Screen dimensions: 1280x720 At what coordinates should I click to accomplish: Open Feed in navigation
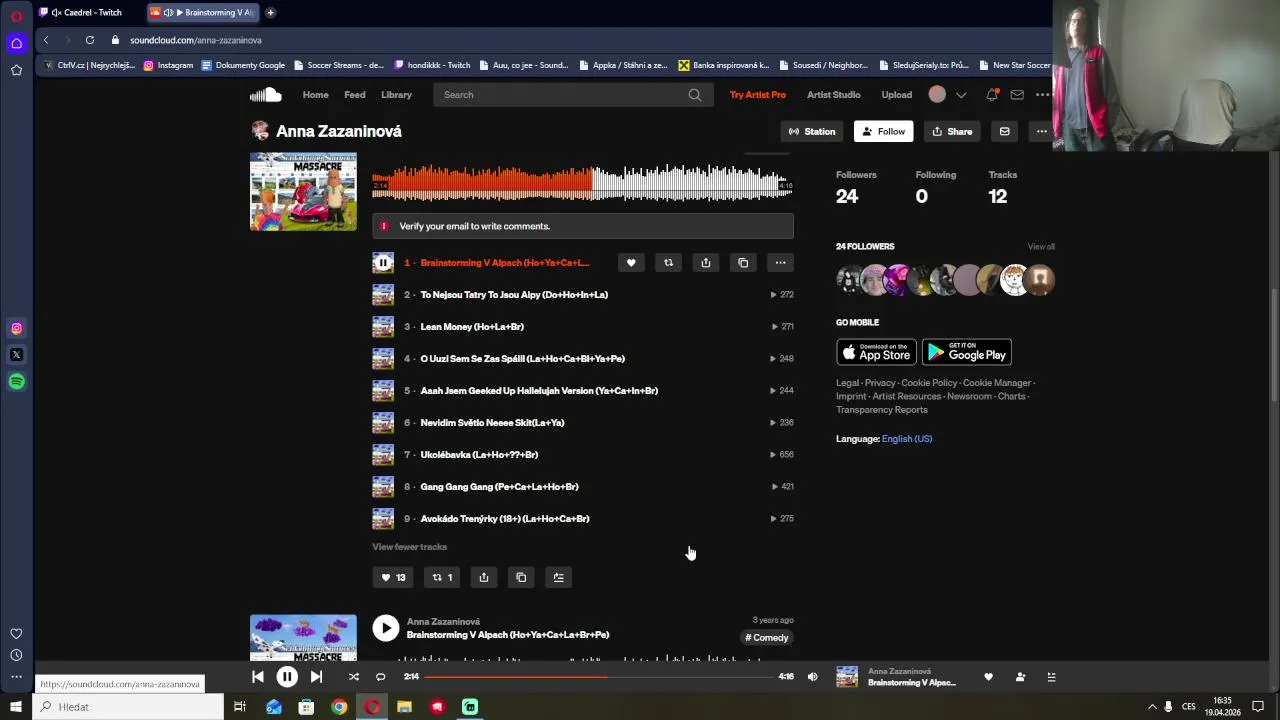point(355,95)
